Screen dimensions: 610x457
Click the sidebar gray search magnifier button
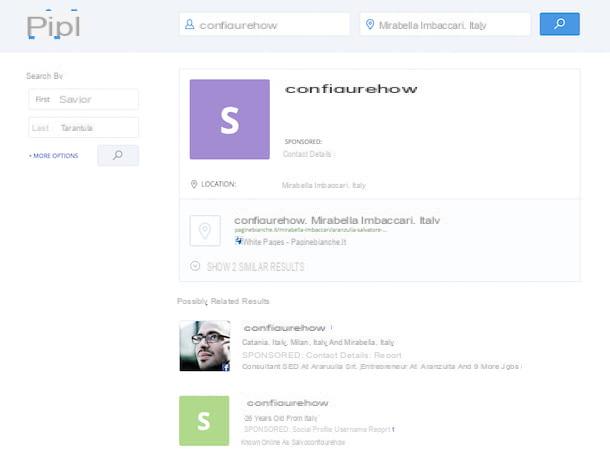point(118,155)
